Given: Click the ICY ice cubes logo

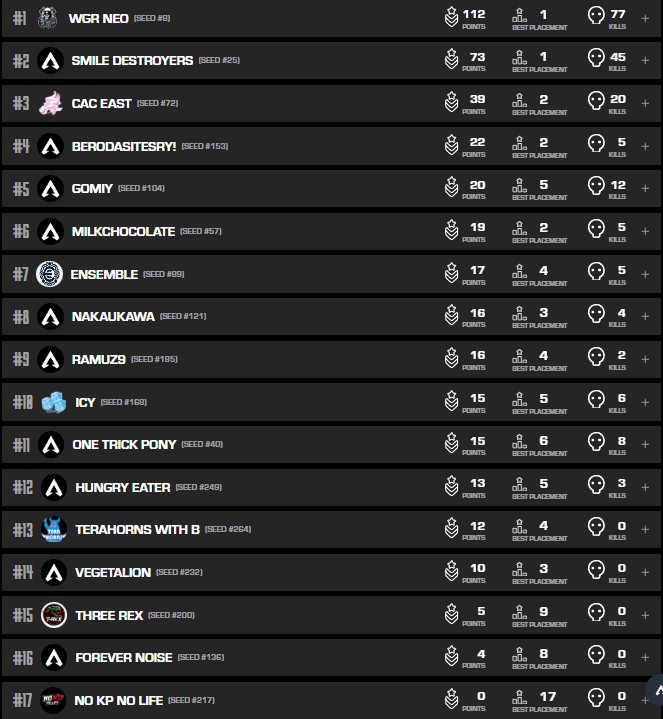Looking at the screenshot, I should coord(53,402).
